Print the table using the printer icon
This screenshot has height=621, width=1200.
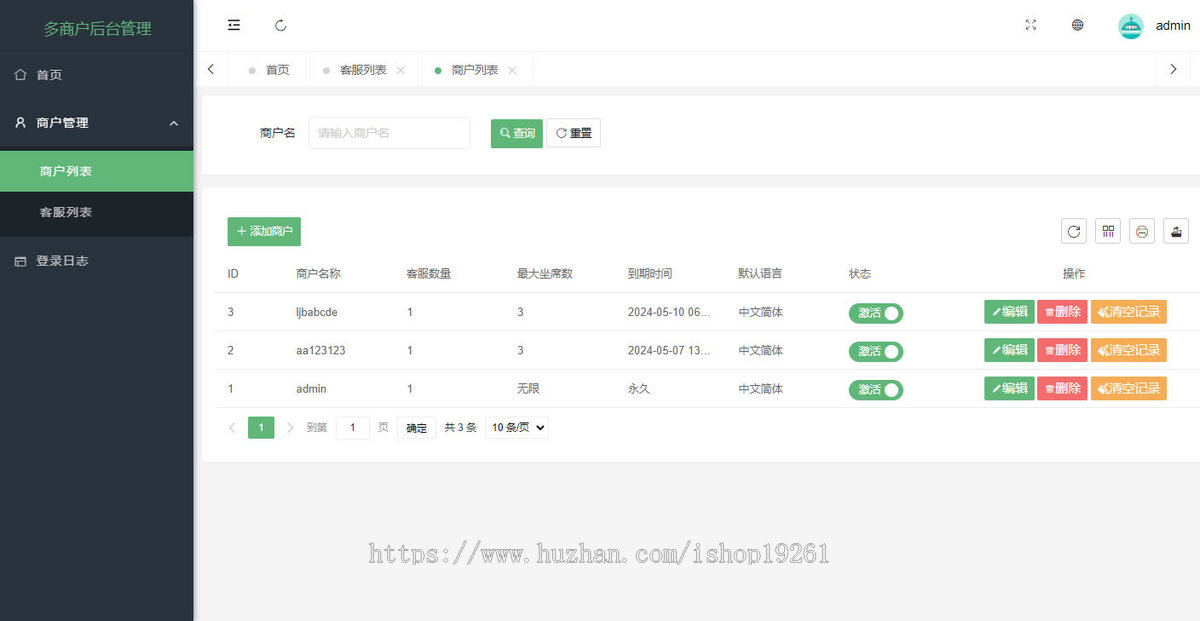click(x=1142, y=231)
